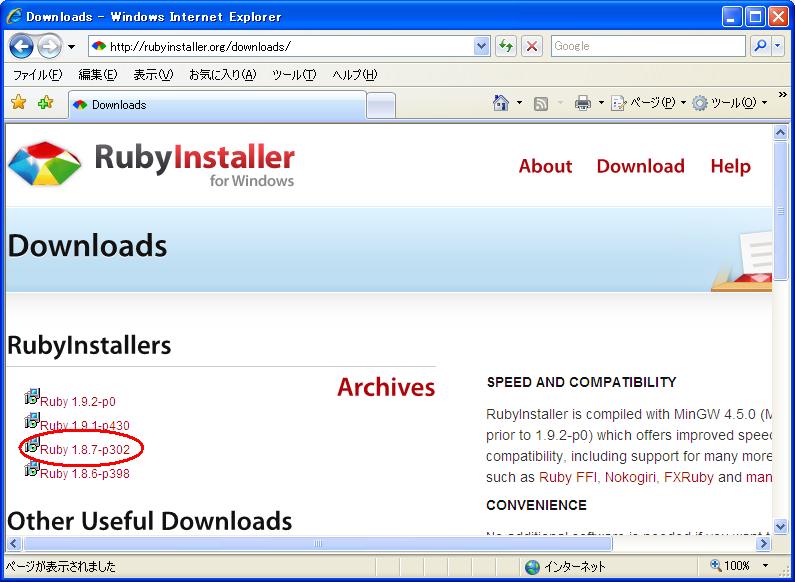Open the recent pages dropdown beside Forward
The image size is (795, 582).
[x=71, y=47]
